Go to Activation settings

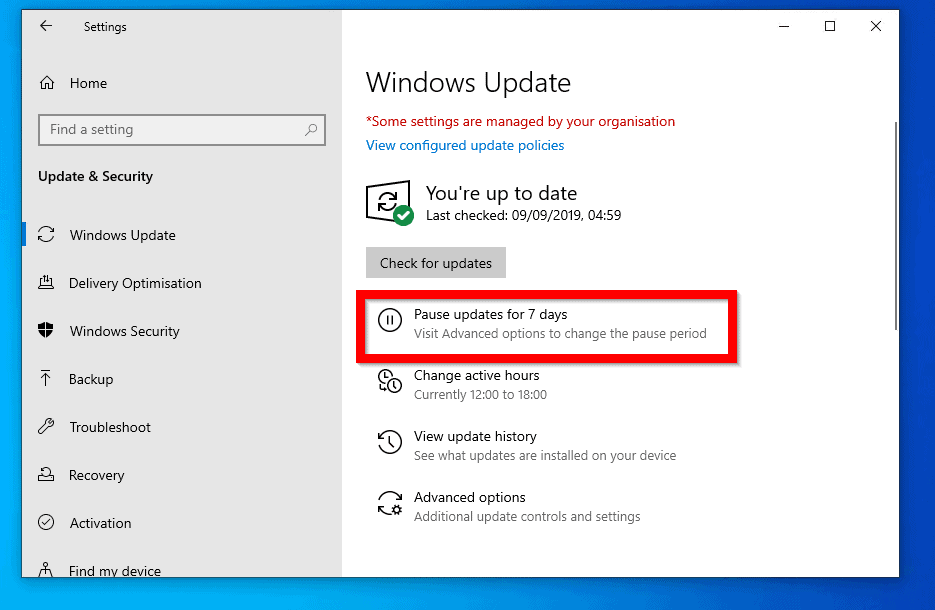pyautogui.click(x=100, y=523)
